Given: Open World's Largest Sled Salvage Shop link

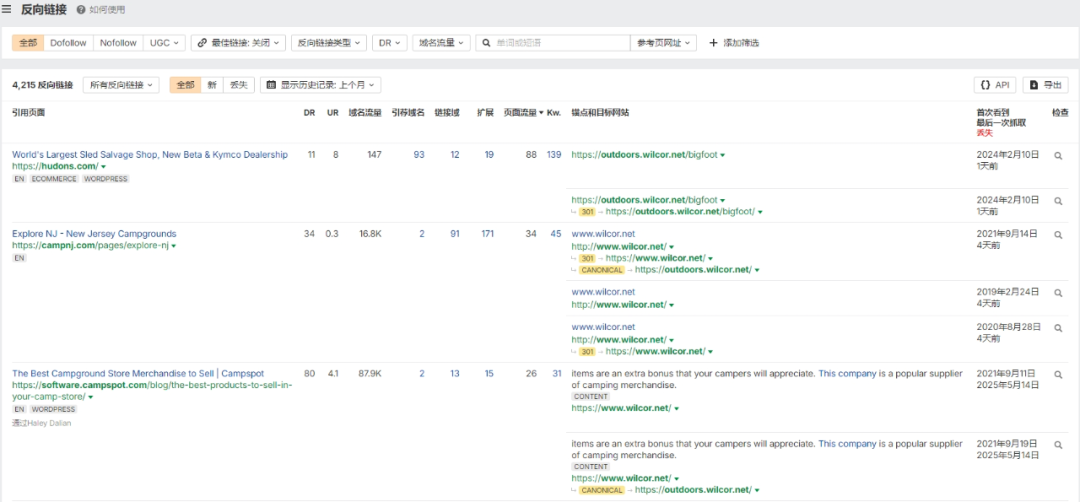Looking at the screenshot, I should click(149, 156).
